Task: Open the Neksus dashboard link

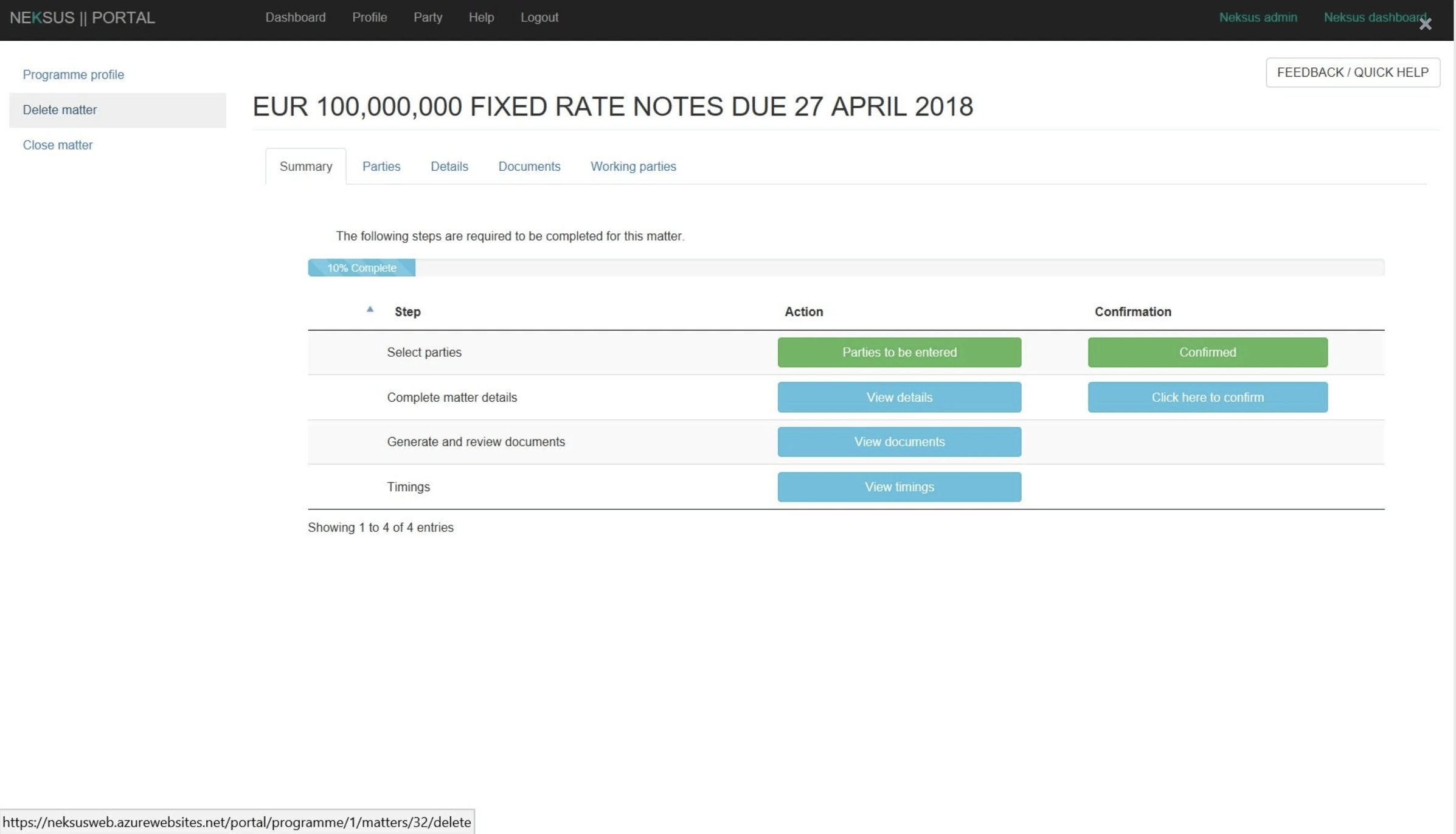Action: click(x=1375, y=18)
